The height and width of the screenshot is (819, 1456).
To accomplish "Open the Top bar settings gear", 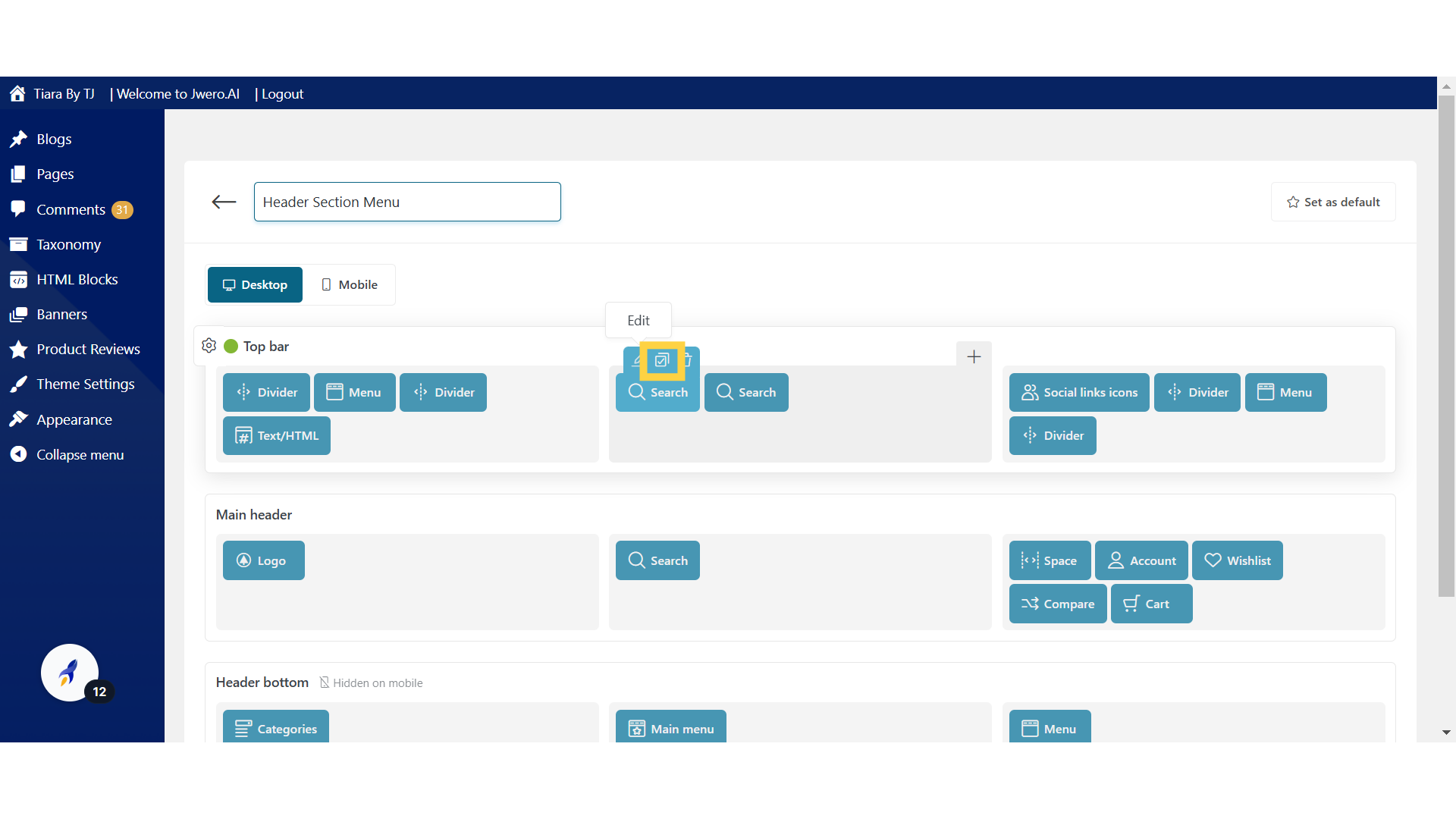I will pyautogui.click(x=209, y=346).
